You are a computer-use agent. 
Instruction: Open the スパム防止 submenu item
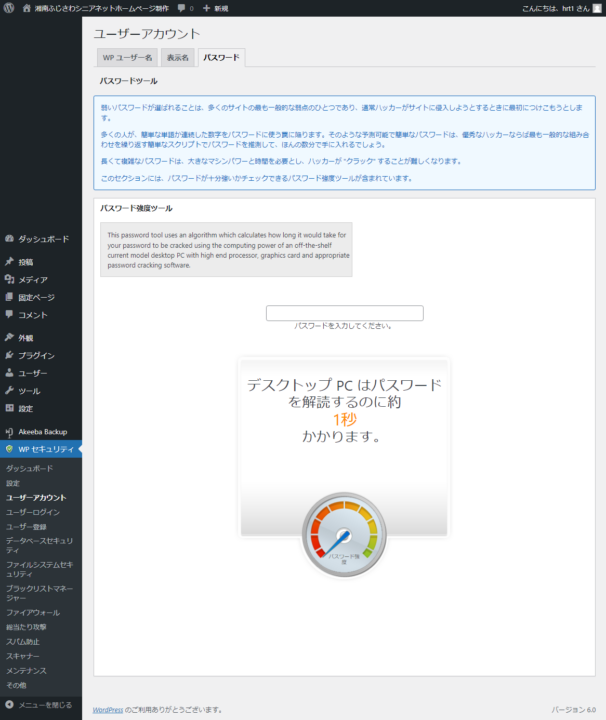coord(23,641)
